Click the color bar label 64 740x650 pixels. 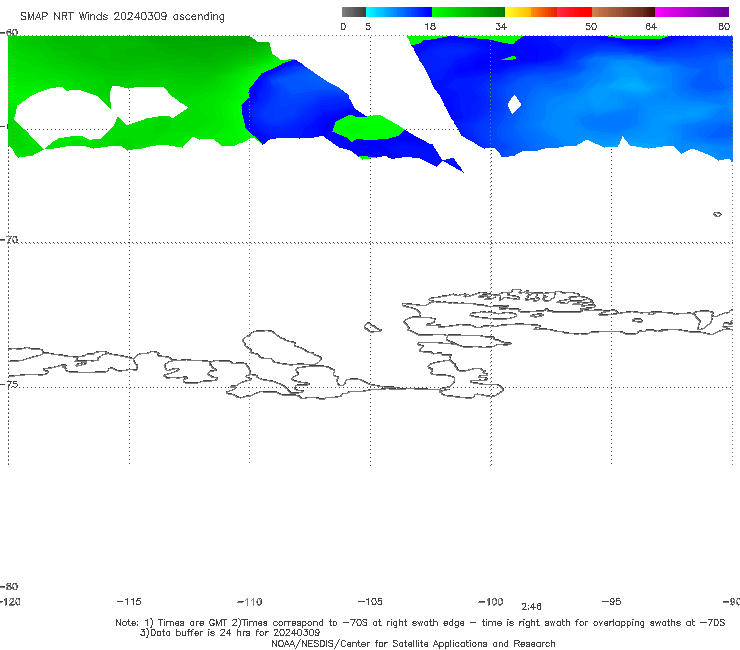pos(651,26)
